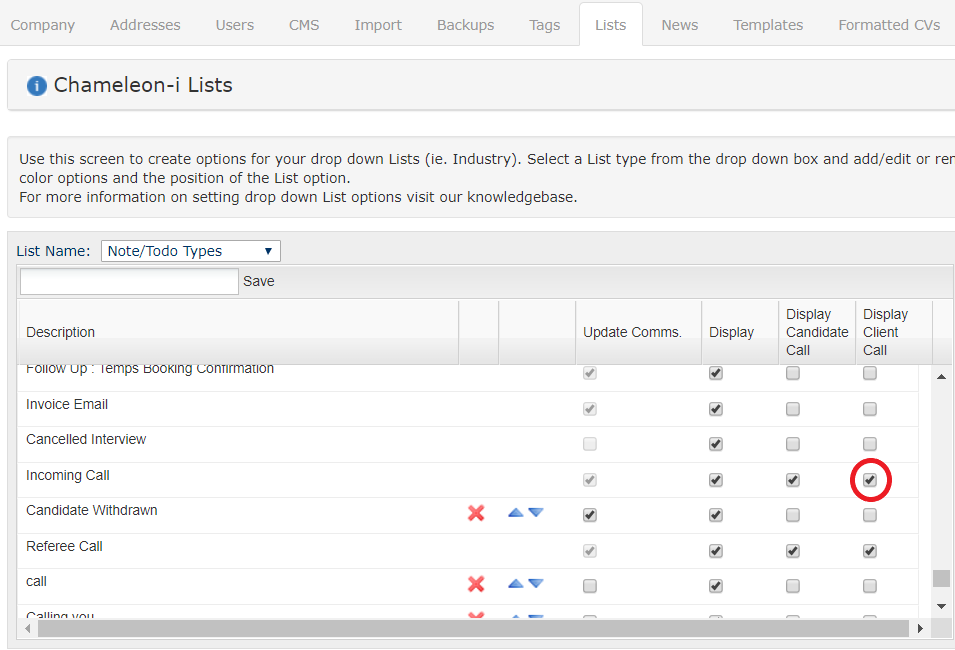The image size is (955, 650).
Task: Move the 'call' entry down
Action: tap(536, 584)
